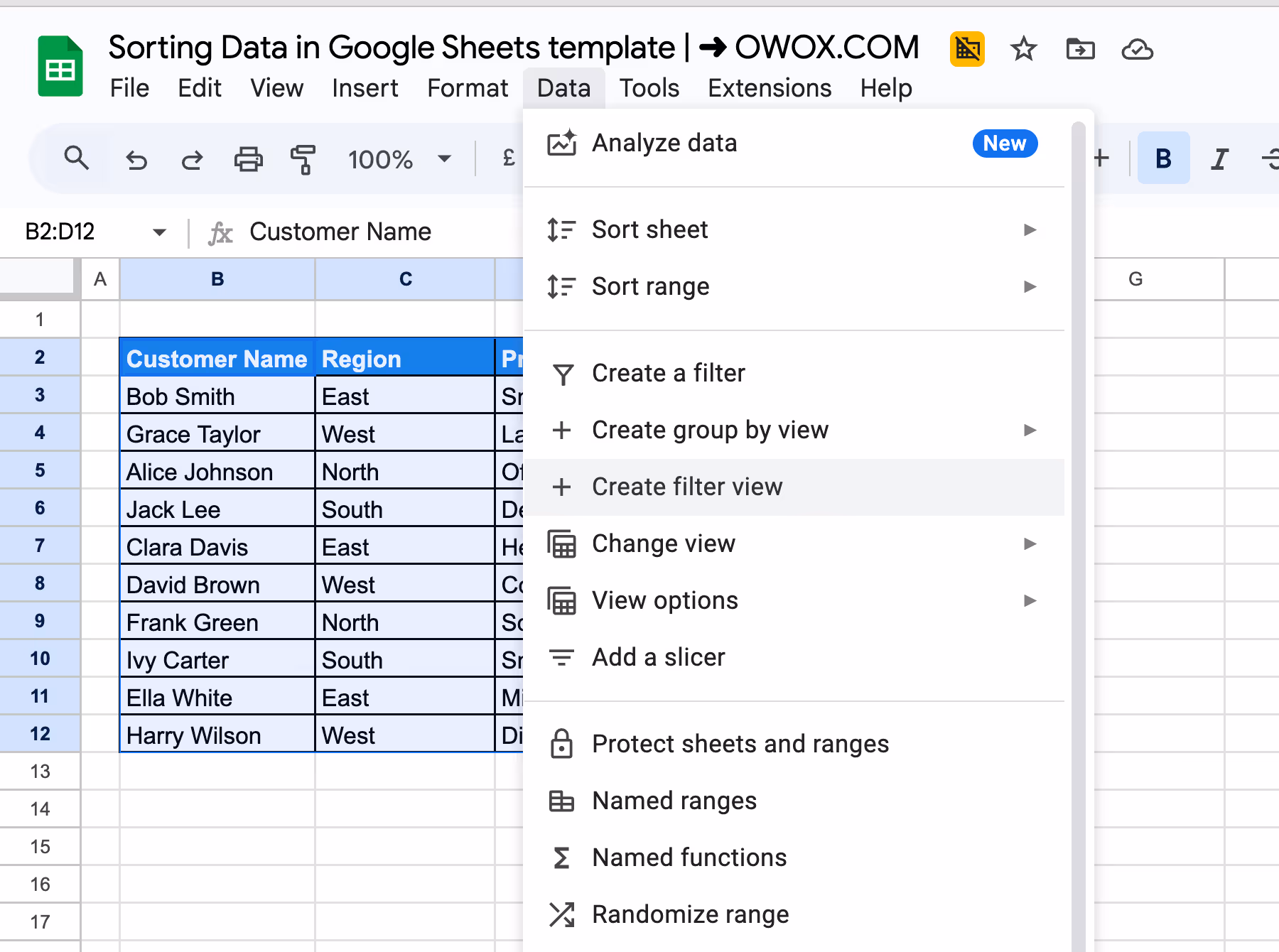Click the Customer Name formula bar field

(341, 232)
